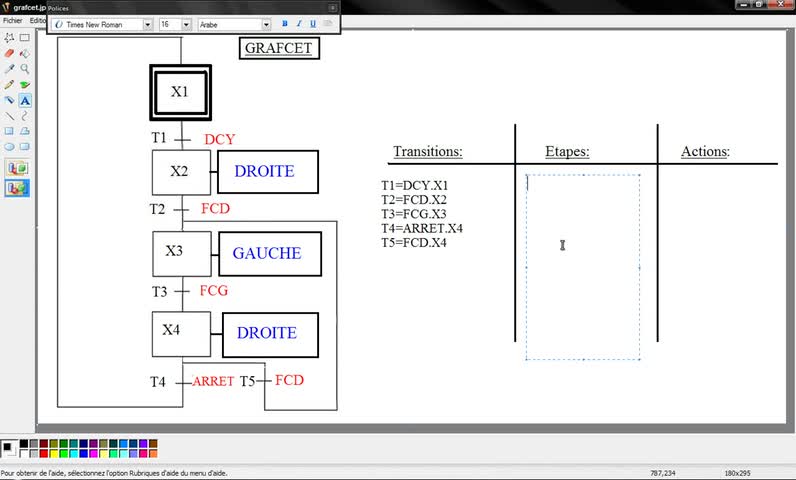
Task: Close the Polices font toolbar
Action: [x=333, y=8]
